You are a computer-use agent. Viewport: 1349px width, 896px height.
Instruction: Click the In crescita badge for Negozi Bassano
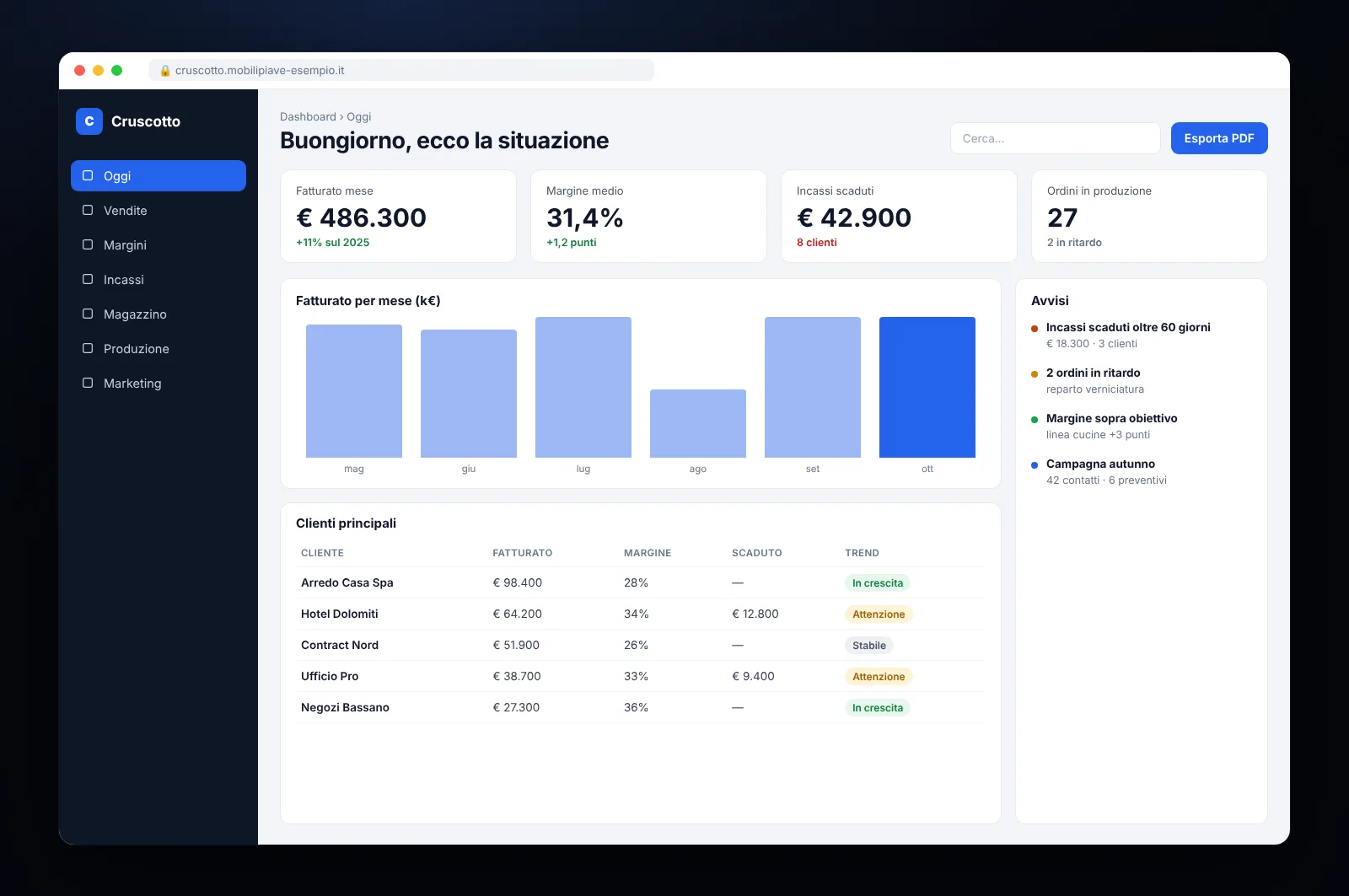878,708
